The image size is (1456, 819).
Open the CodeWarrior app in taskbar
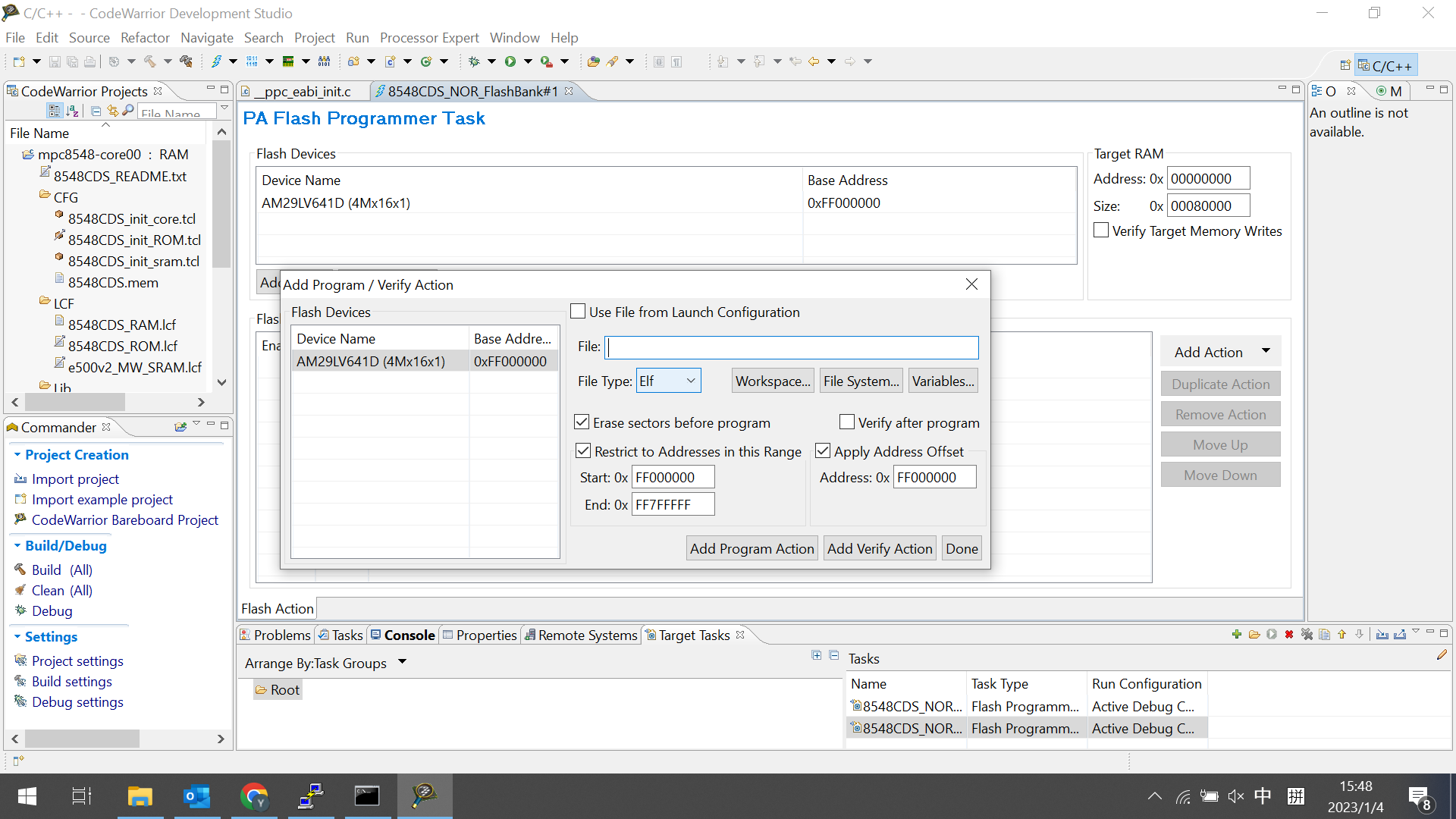[424, 795]
